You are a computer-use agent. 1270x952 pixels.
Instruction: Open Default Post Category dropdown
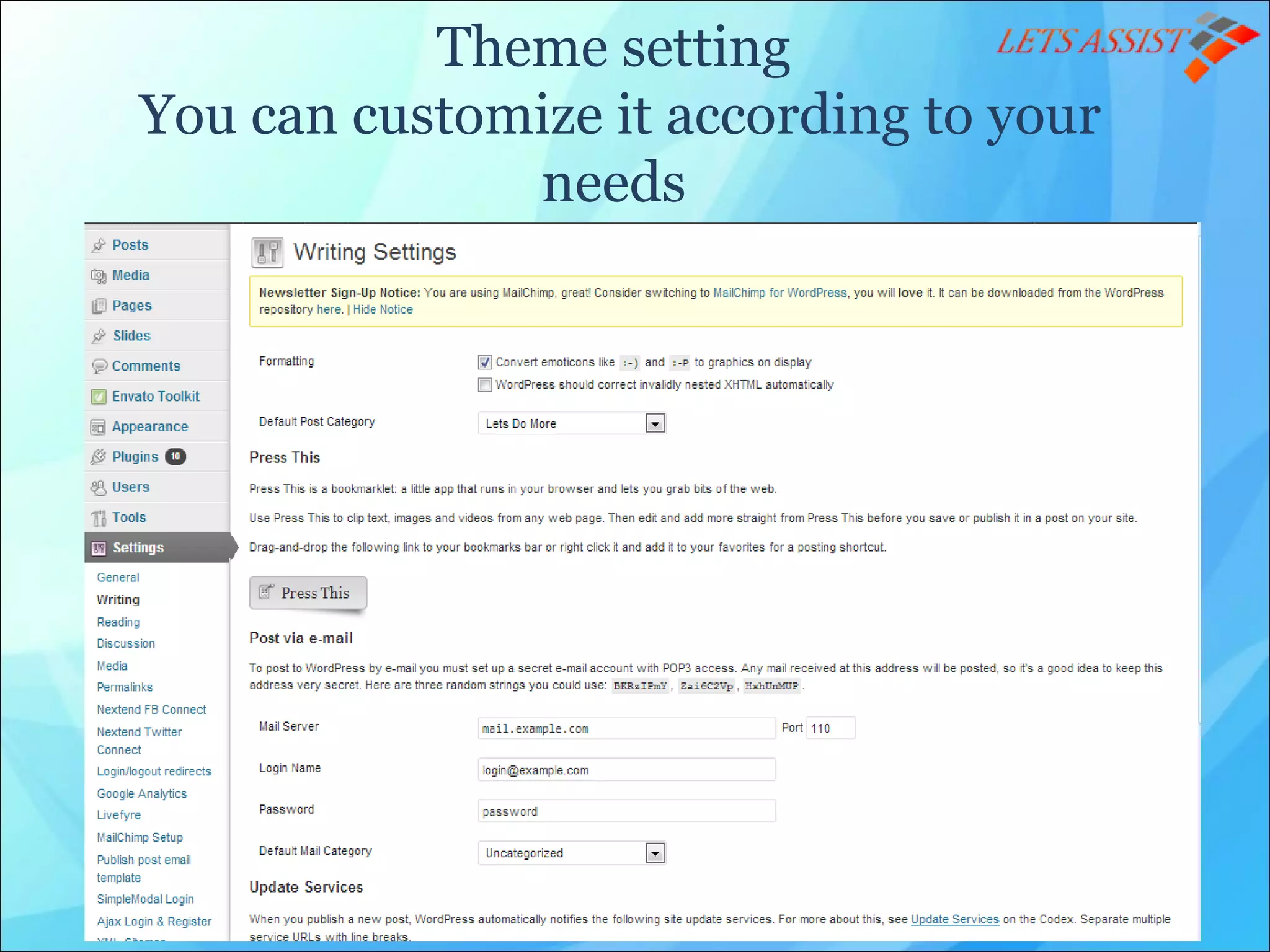point(572,423)
